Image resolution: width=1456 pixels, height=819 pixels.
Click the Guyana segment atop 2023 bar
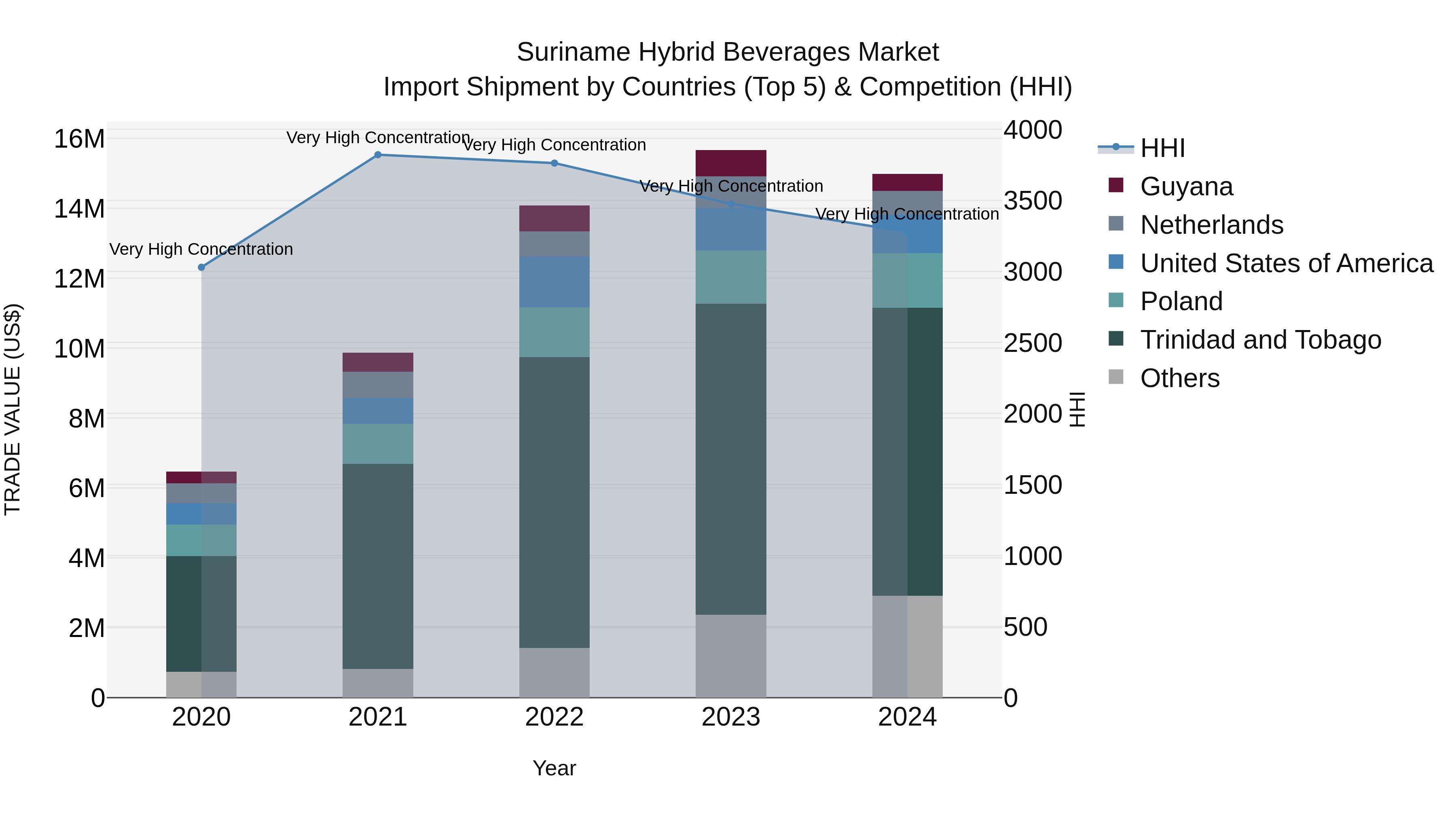(731, 163)
